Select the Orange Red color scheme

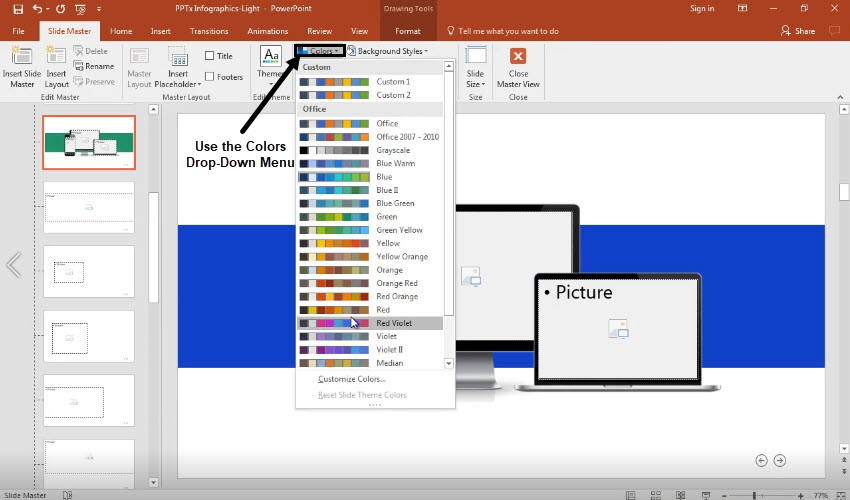click(x=370, y=283)
